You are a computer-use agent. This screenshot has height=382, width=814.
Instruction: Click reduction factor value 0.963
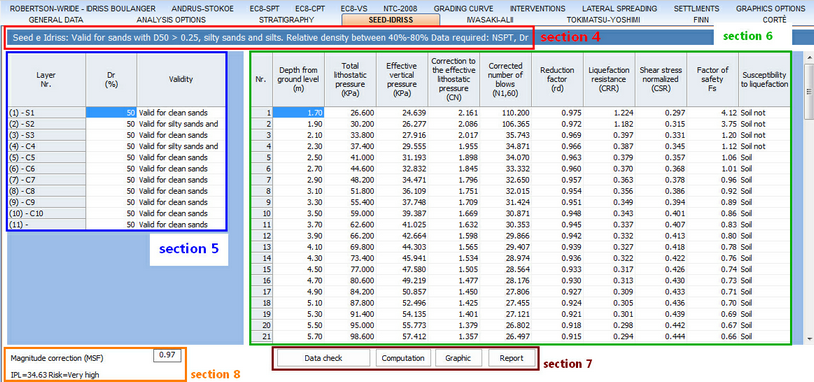tap(558, 157)
